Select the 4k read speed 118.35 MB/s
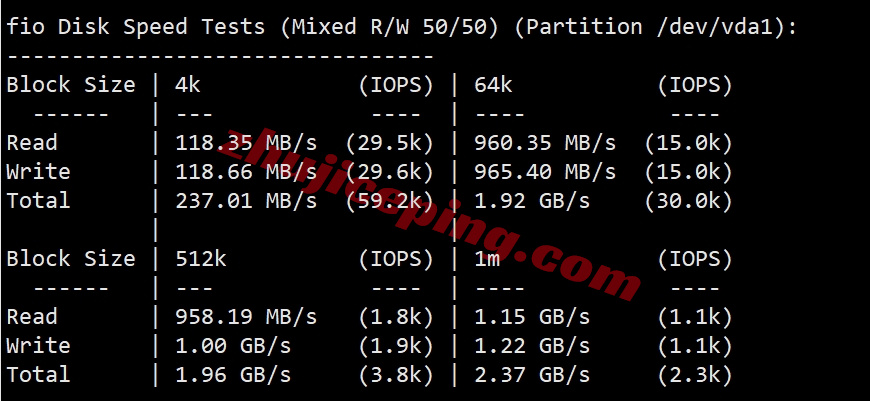This screenshot has width=870, height=401. click(246, 143)
